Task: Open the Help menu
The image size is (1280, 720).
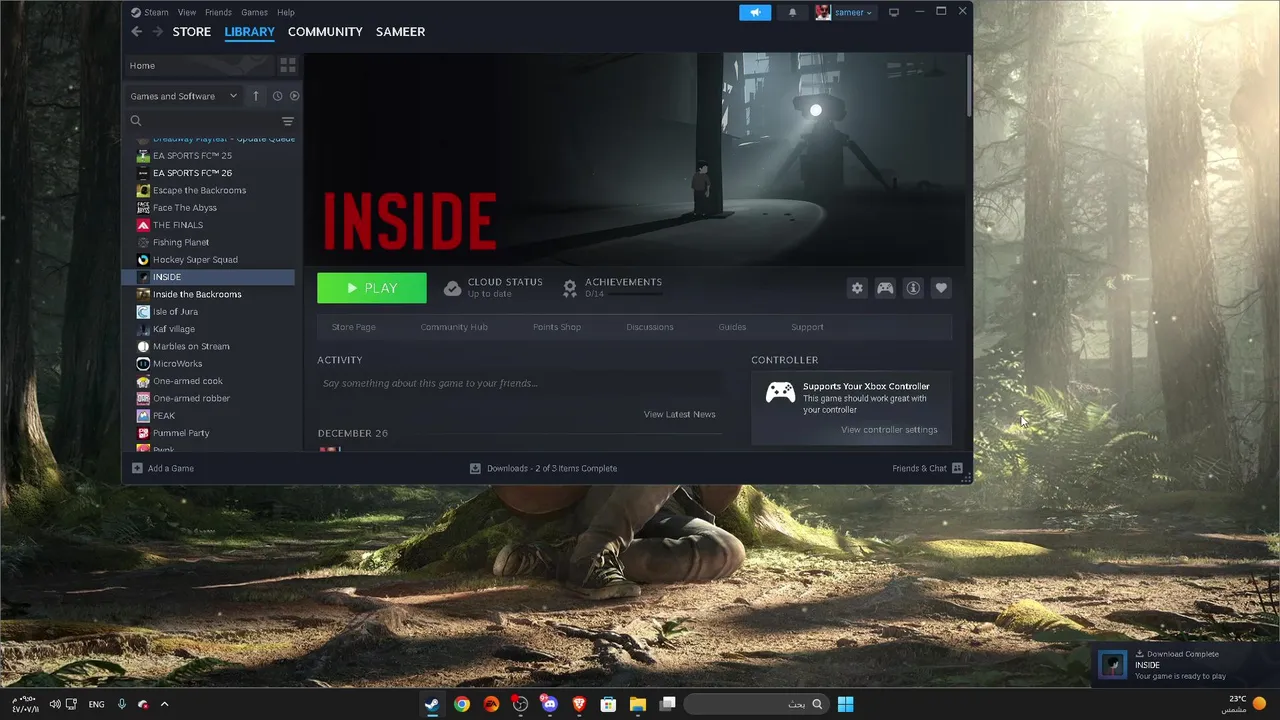Action: (286, 12)
